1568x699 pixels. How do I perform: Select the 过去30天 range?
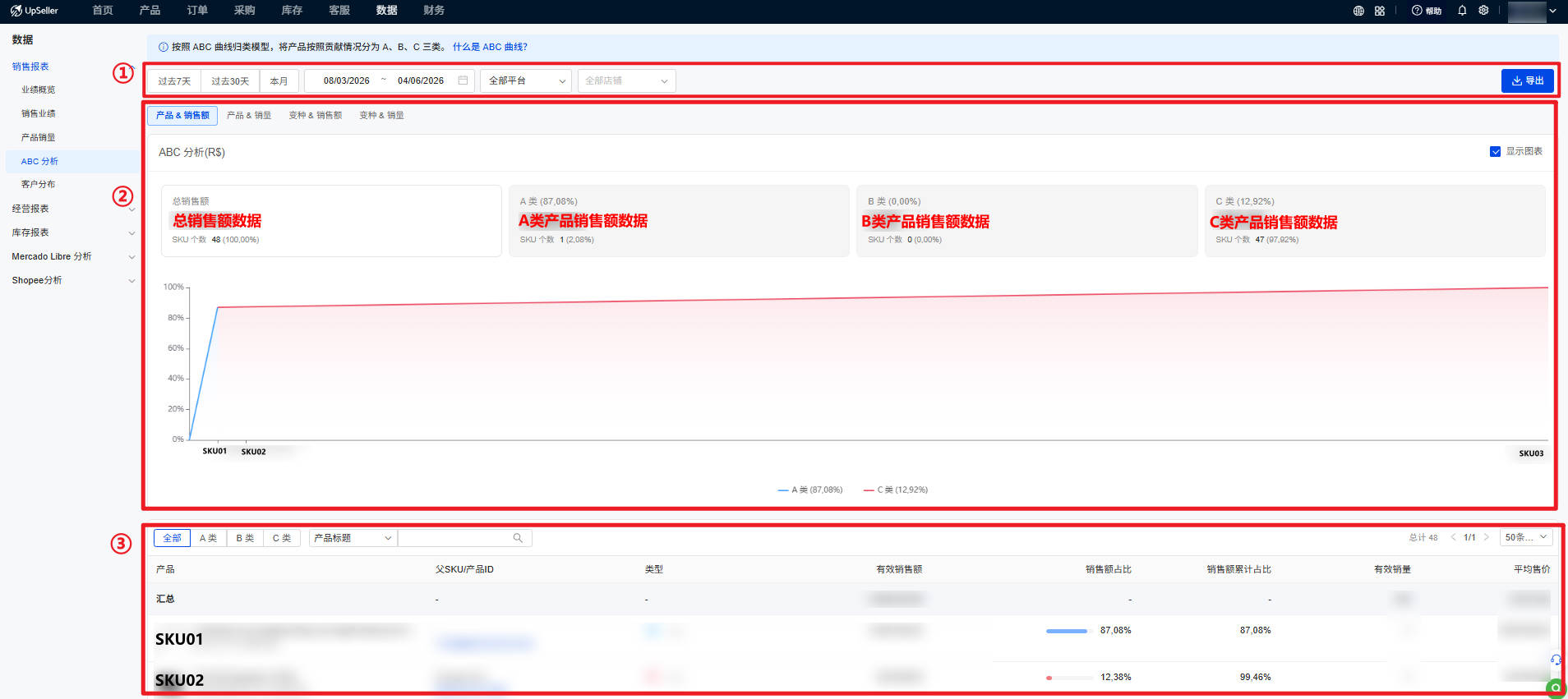click(230, 80)
